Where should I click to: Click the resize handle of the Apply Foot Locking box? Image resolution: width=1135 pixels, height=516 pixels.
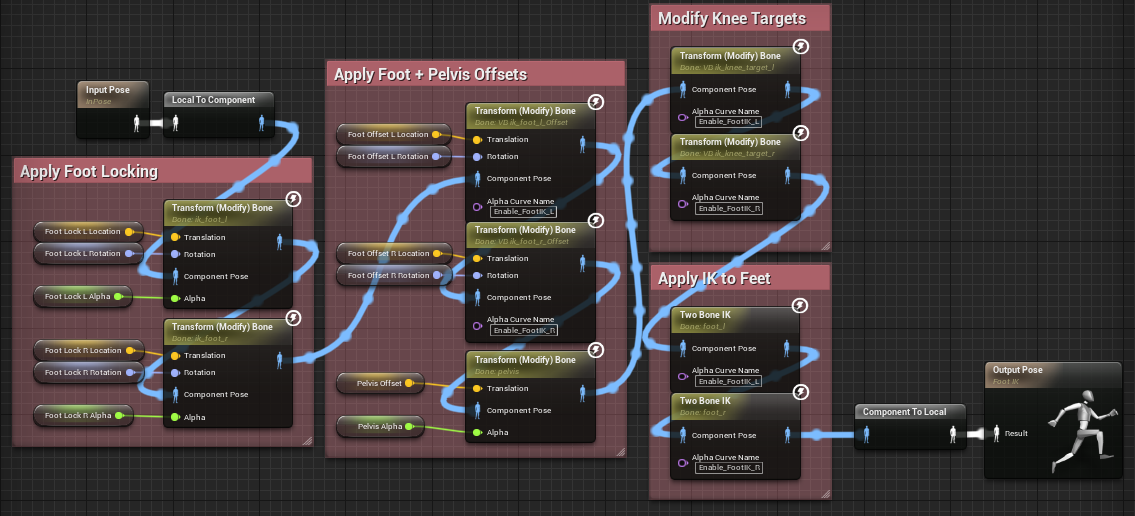click(307, 439)
